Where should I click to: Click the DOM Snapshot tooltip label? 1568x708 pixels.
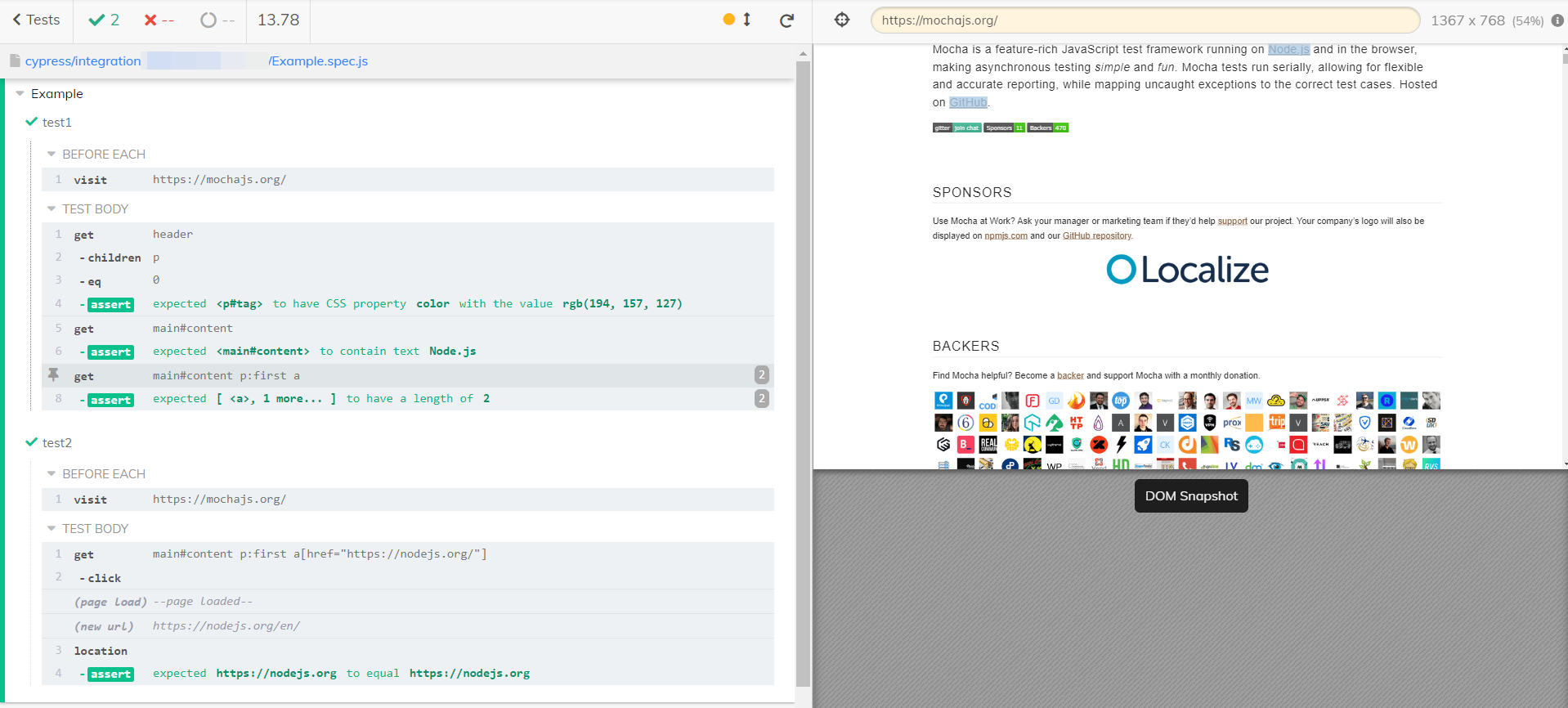[1191, 496]
